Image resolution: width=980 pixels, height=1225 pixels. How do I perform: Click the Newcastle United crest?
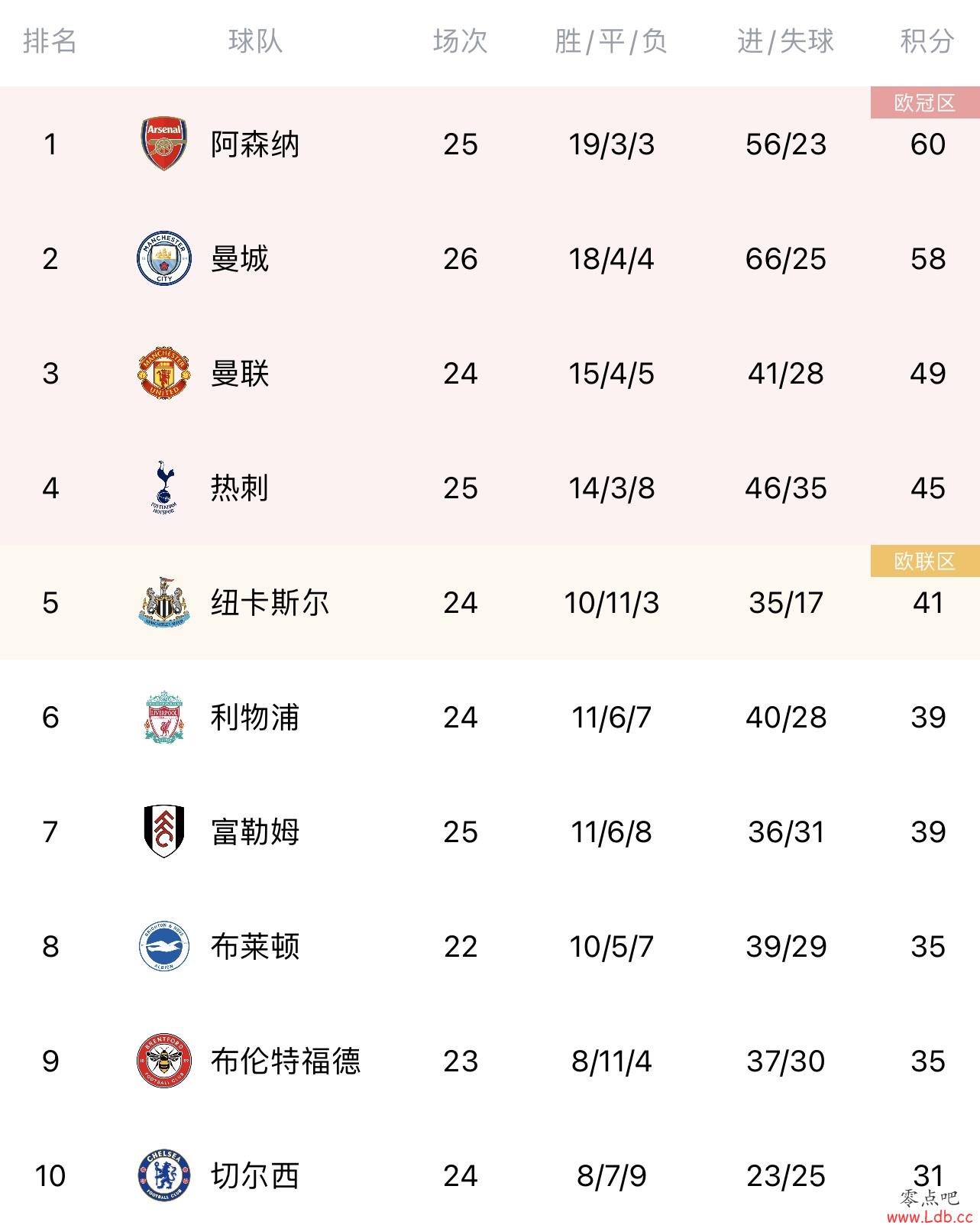click(164, 602)
